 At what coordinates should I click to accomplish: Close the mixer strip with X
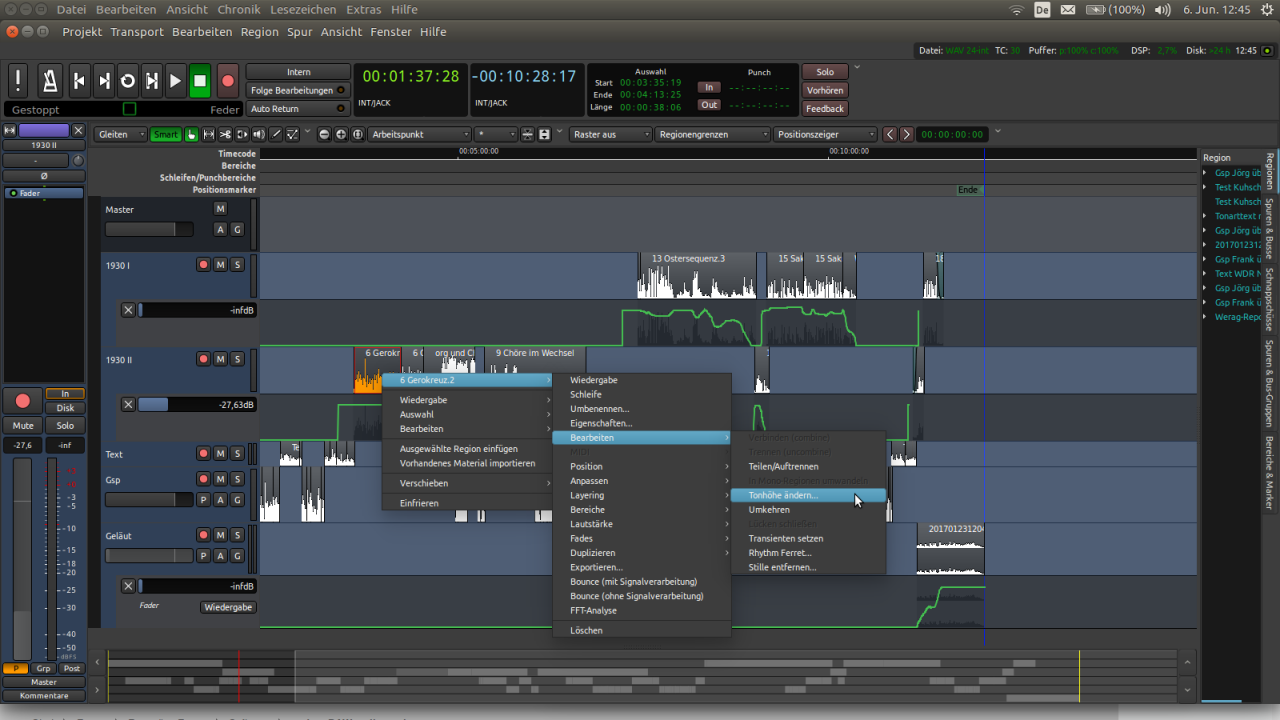click(x=79, y=130)
